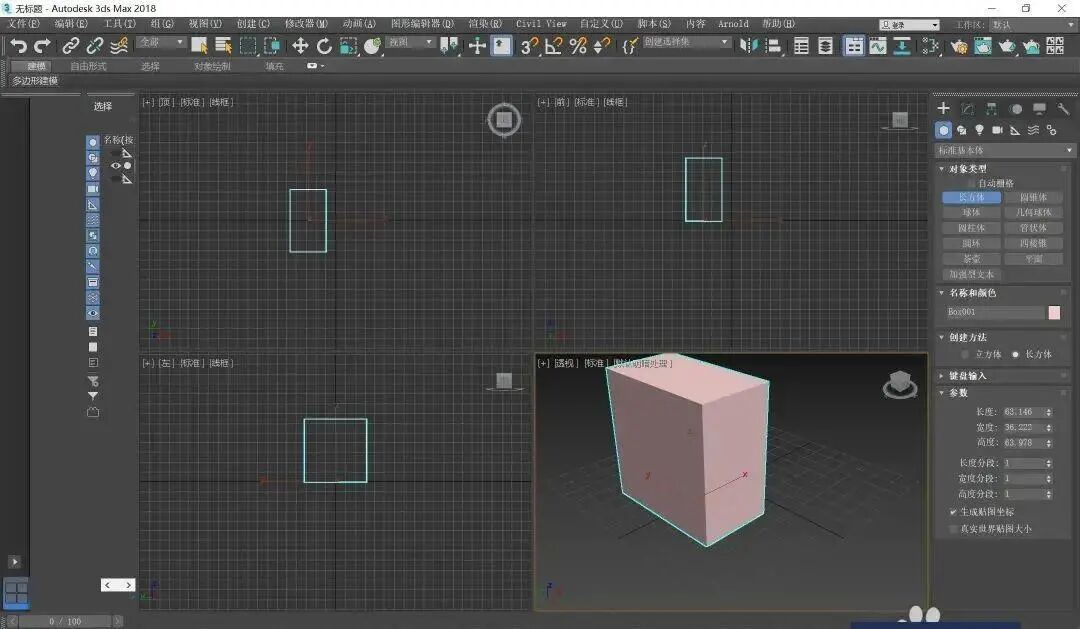Select the Cameras category icon
Viewport: 1080px width, 629px height.
(x=997, y=130)
